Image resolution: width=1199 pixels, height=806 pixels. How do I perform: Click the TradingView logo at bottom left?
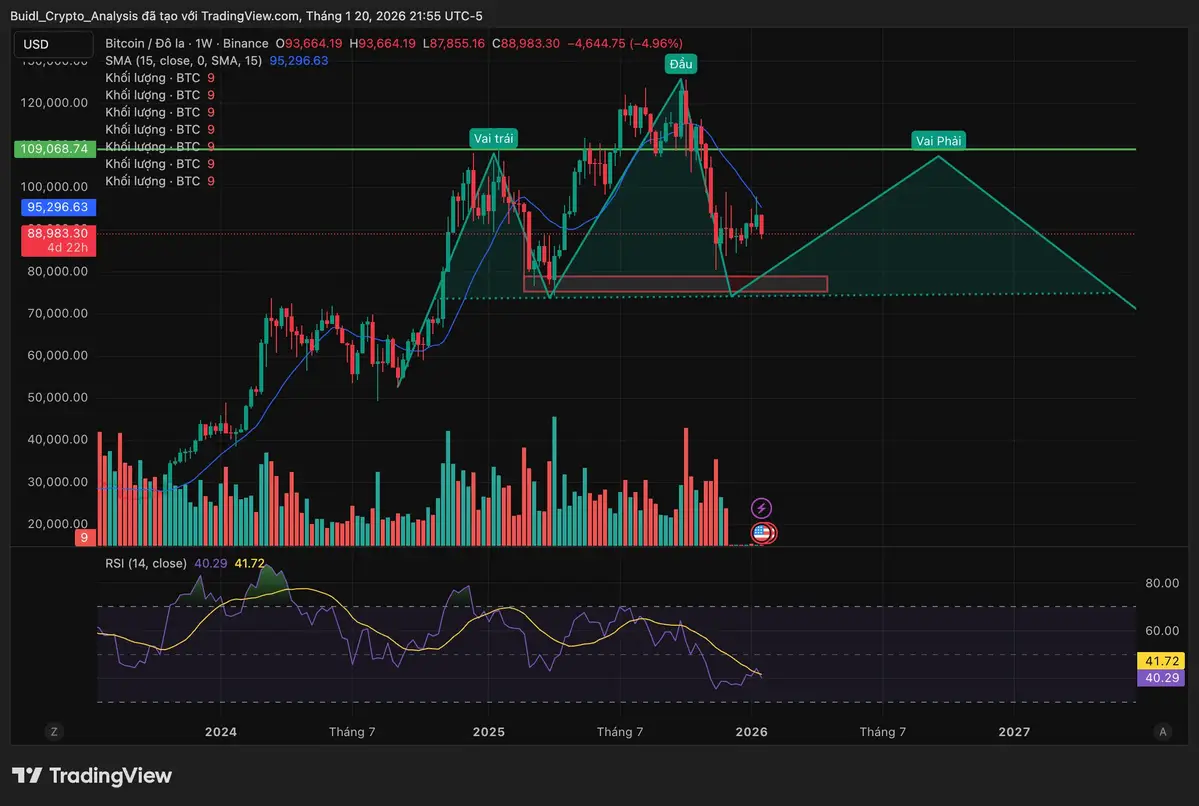91,775
